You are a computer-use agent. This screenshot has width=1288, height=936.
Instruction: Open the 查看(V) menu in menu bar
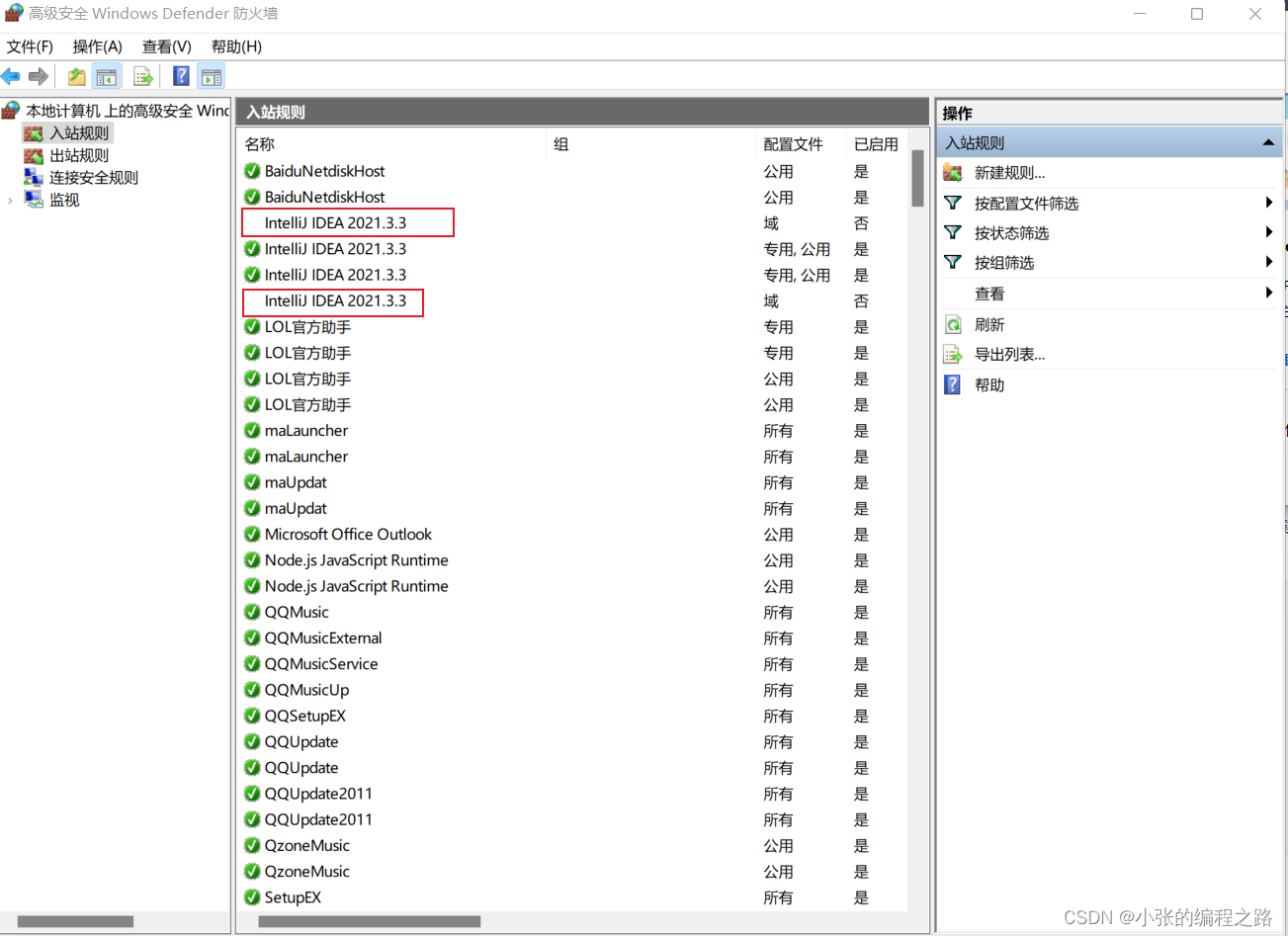[166, 46]
